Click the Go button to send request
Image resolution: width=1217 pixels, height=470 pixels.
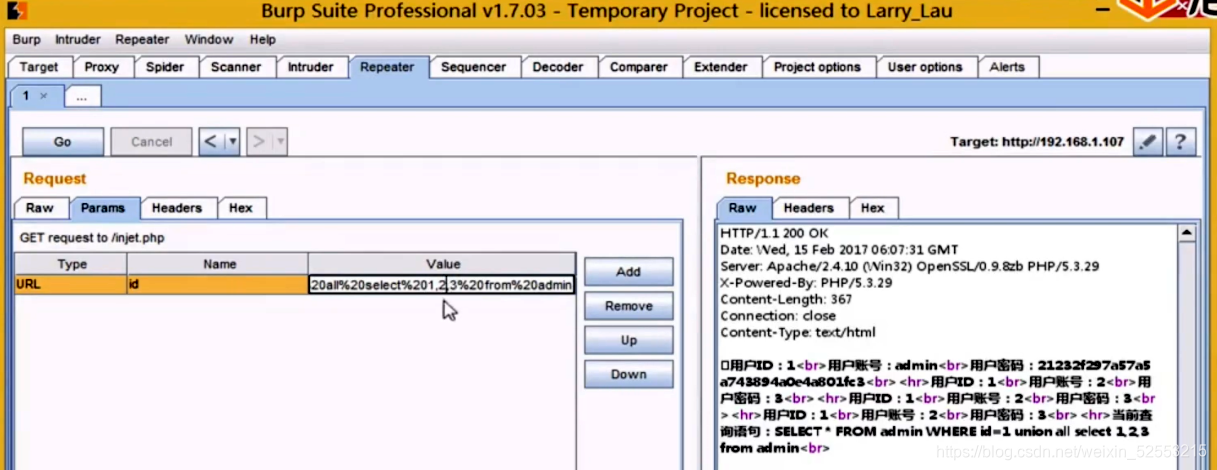point(62,142)
